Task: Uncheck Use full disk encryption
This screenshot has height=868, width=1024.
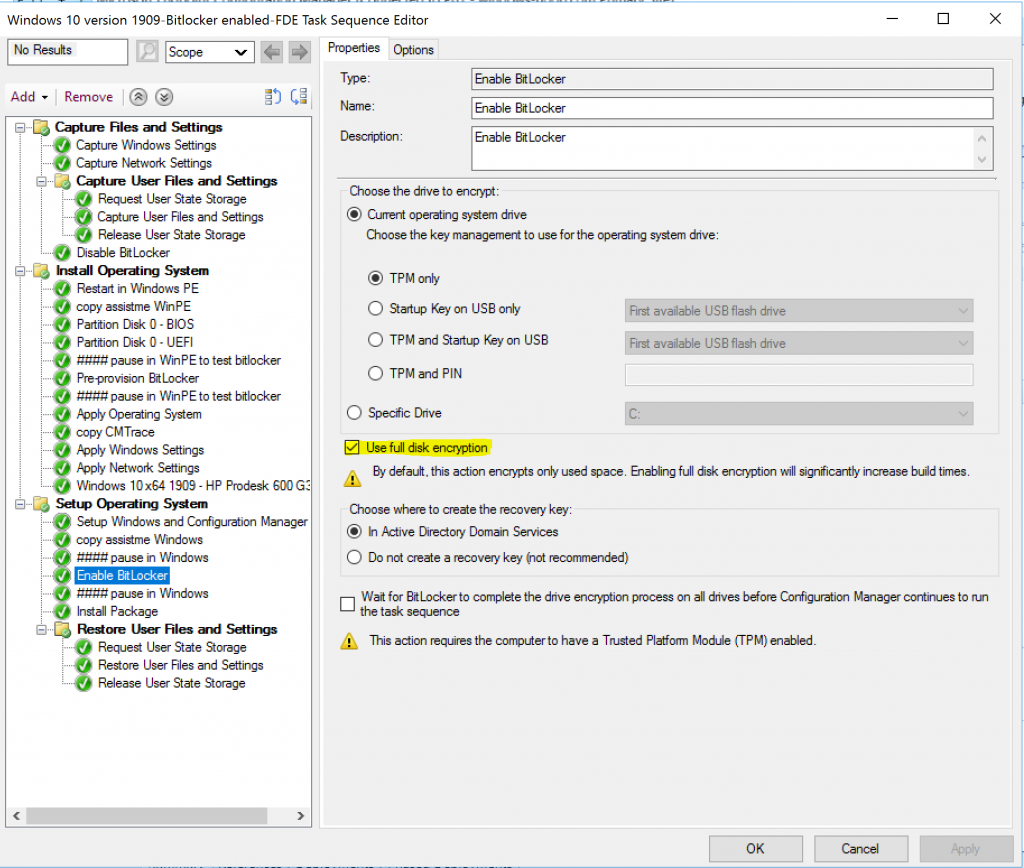Action: pos(351,448)
